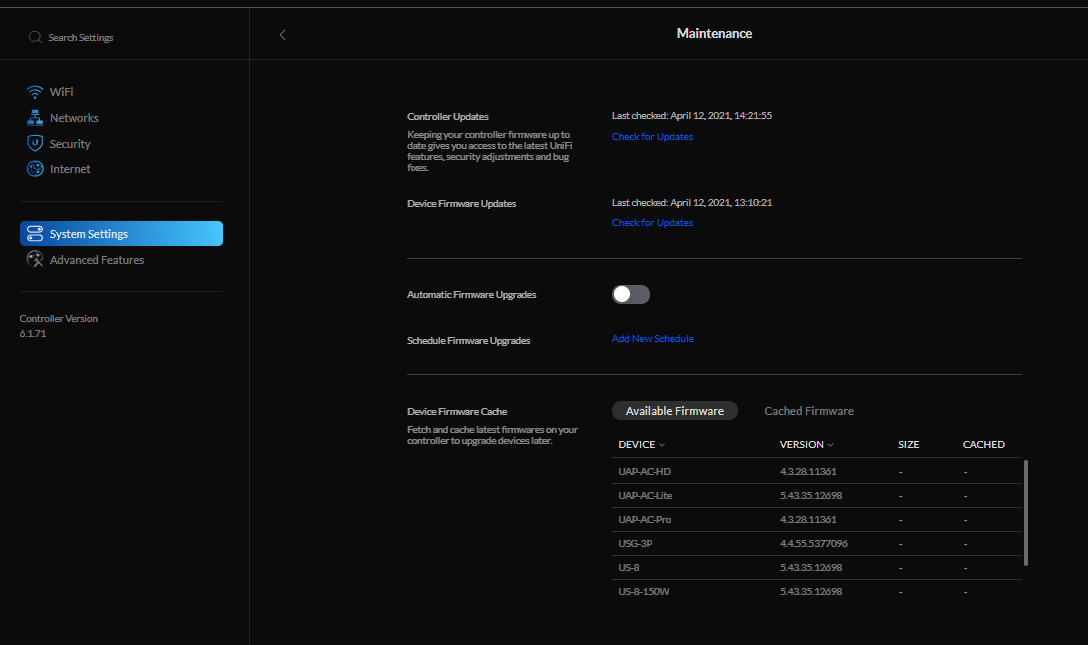Click the search magnifier icon
The height and width of the screenshot is (645, 1088).
point(36,37)
